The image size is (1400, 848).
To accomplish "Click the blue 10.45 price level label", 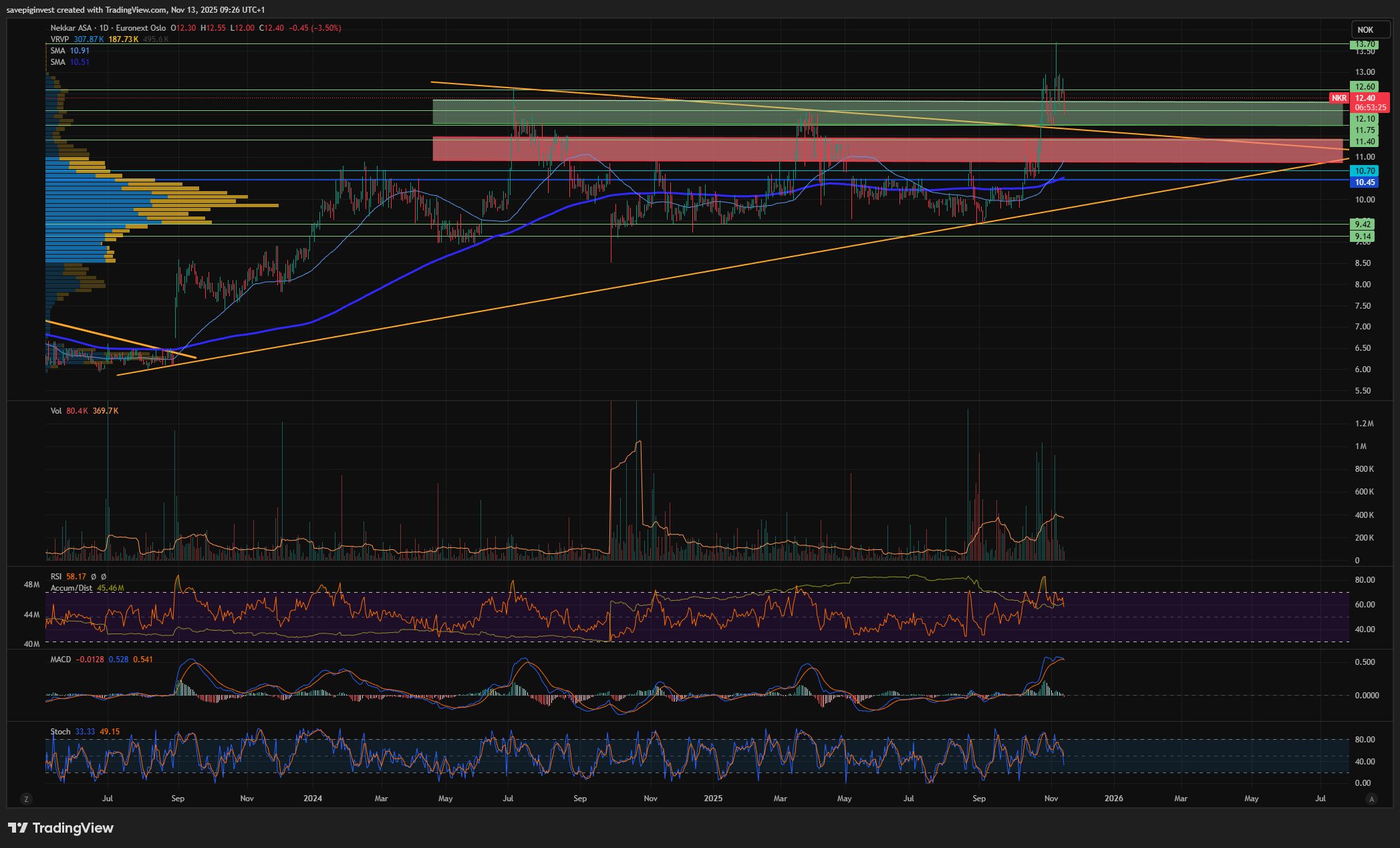I will (1365, 182).
